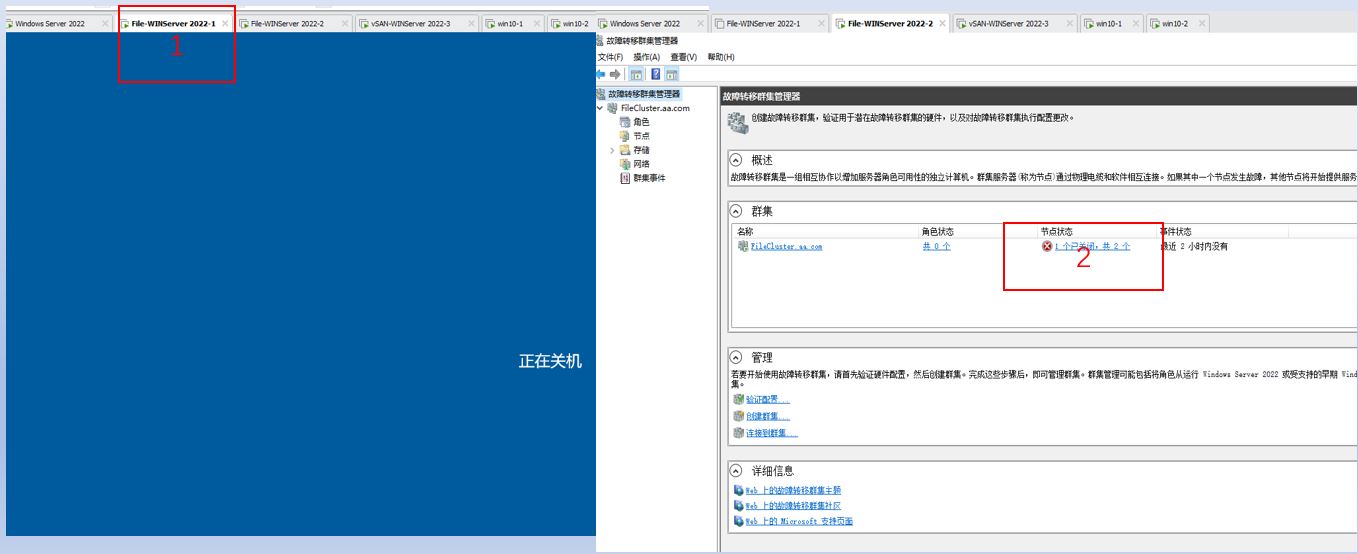Switch to File-WINServer 2022-1 tab in left window
Viewport: 1358px width, 554px height.
173,23
